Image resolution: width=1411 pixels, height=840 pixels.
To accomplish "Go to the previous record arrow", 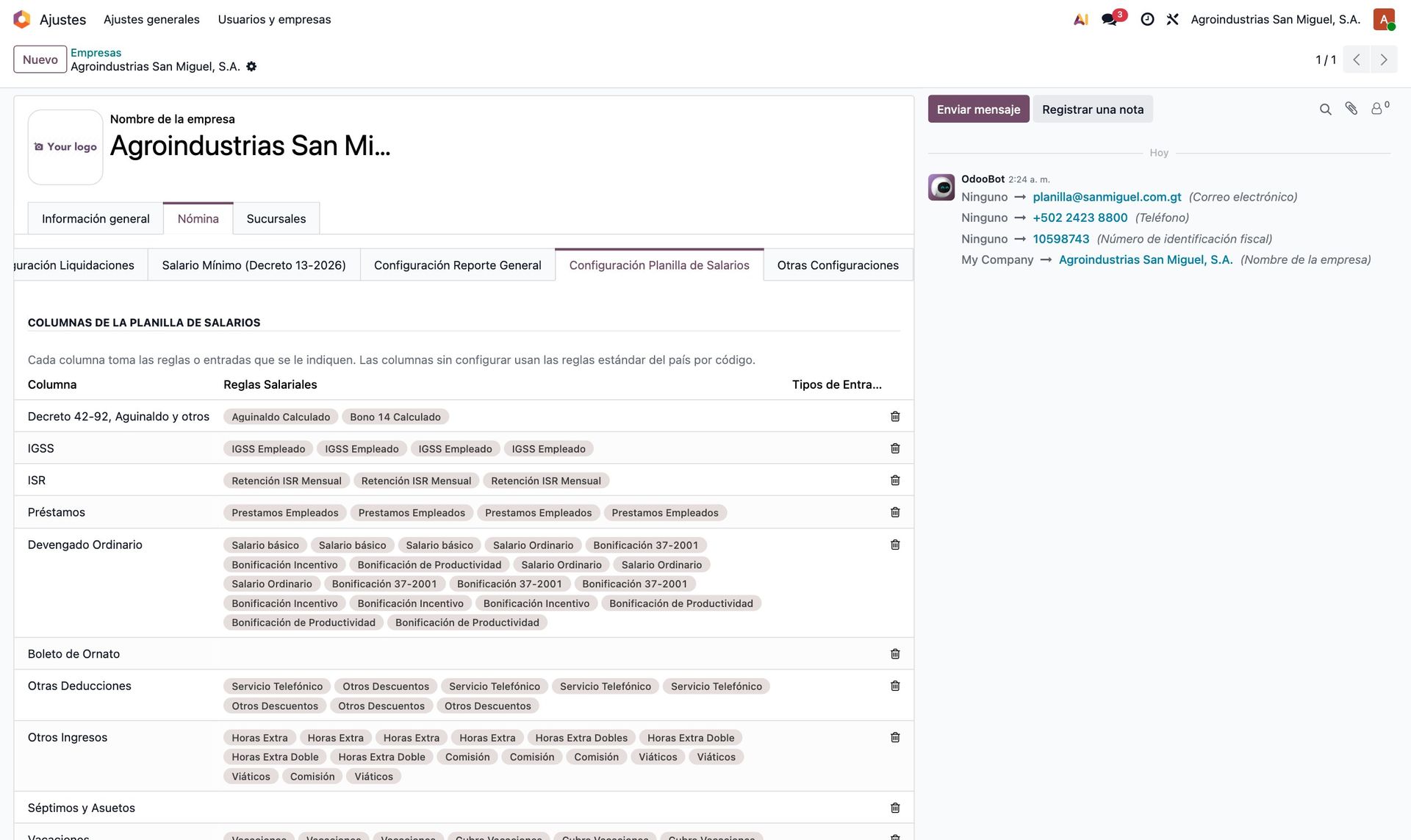I will tap(1357, 60).
